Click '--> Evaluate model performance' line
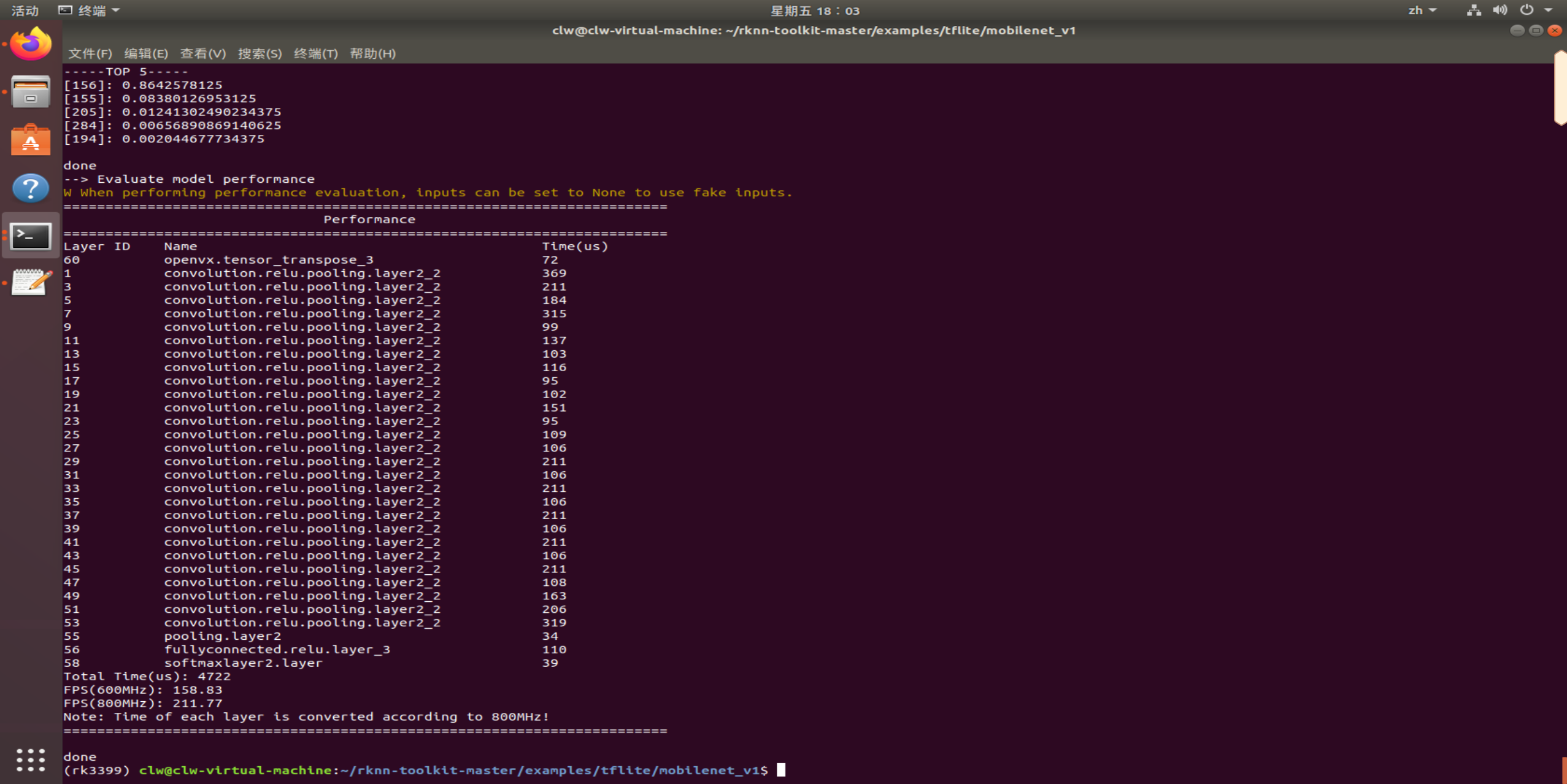Viewport: 1567px width, 784px height. 189,179
